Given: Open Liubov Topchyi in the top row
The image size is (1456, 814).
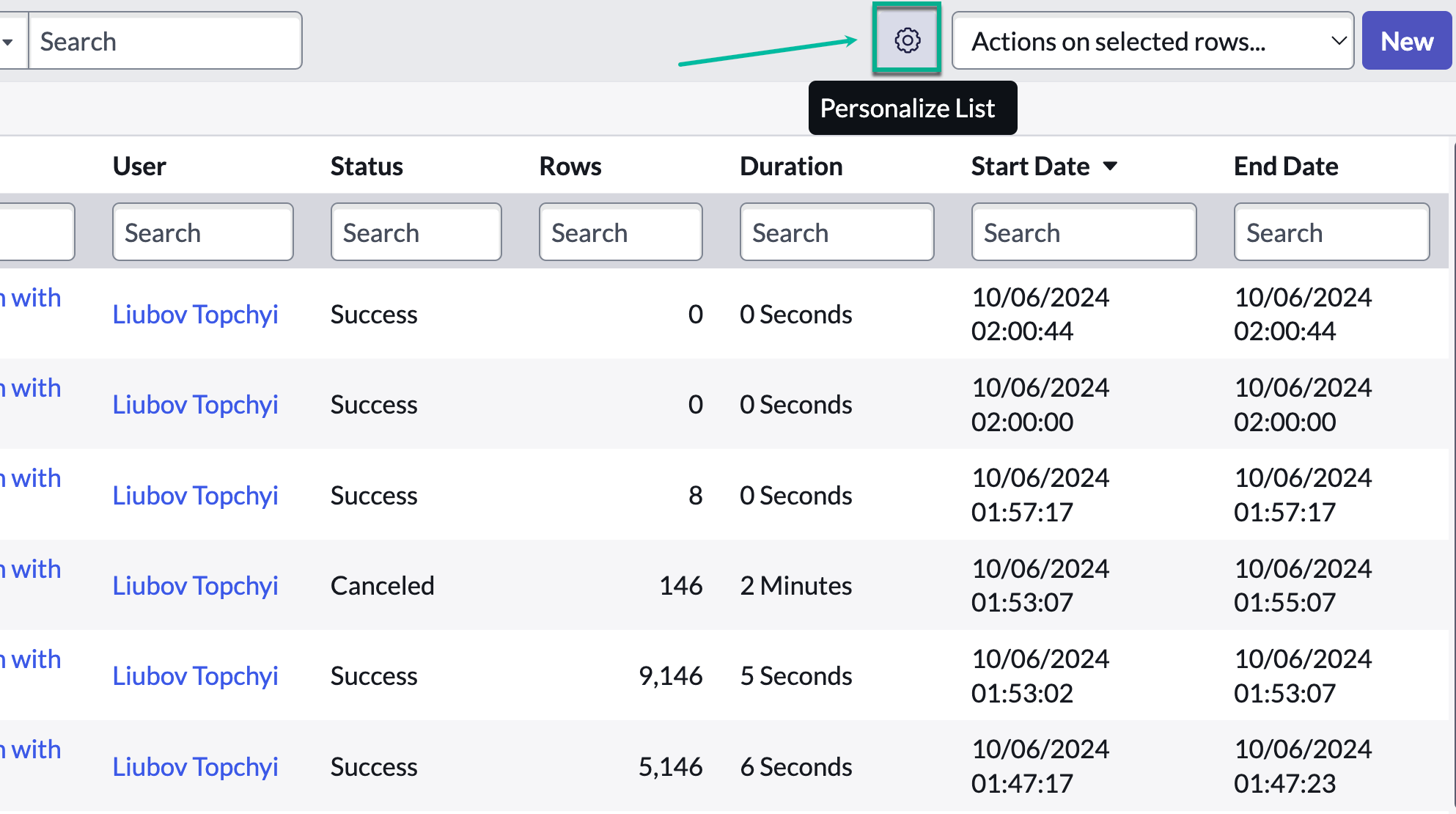Looking at the screenshot, I should tap(195, 314).
